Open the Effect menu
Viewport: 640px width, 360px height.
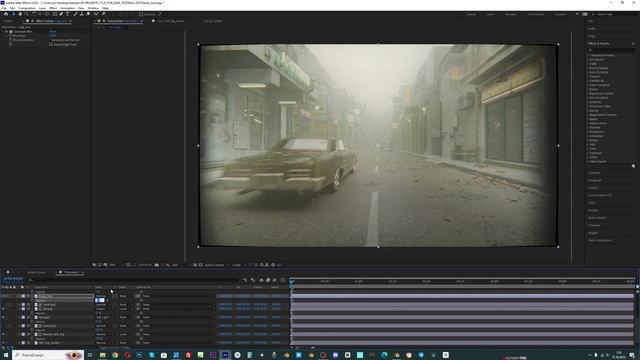[x=53, y=8]
